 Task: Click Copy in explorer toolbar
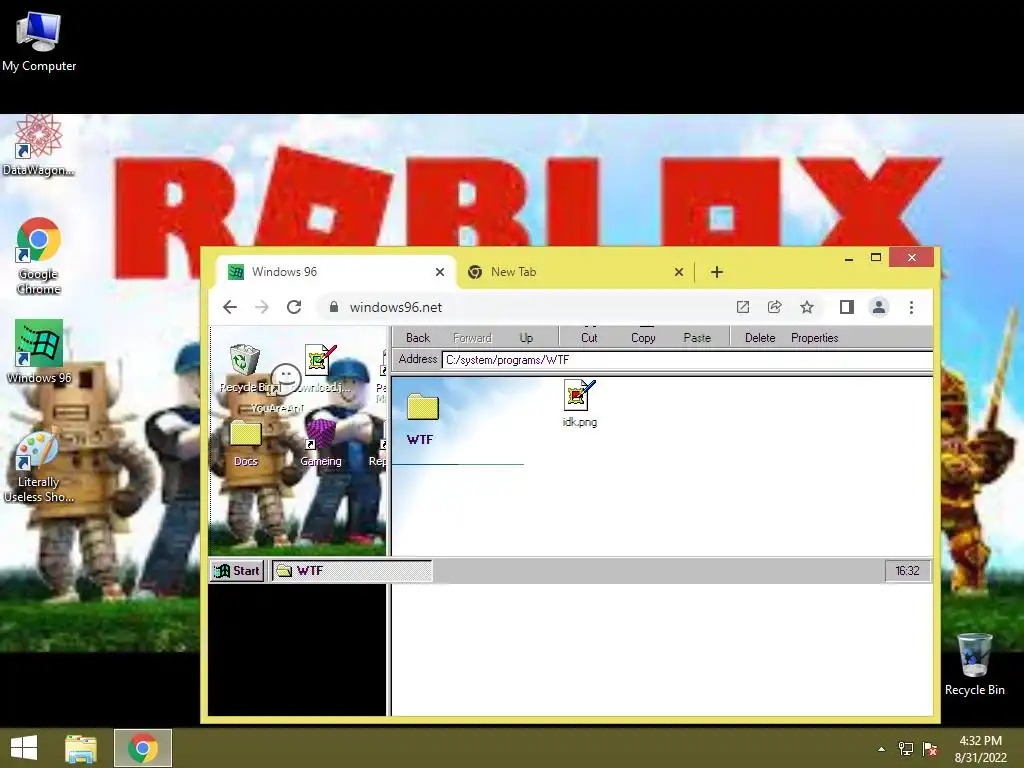point(643,337)
